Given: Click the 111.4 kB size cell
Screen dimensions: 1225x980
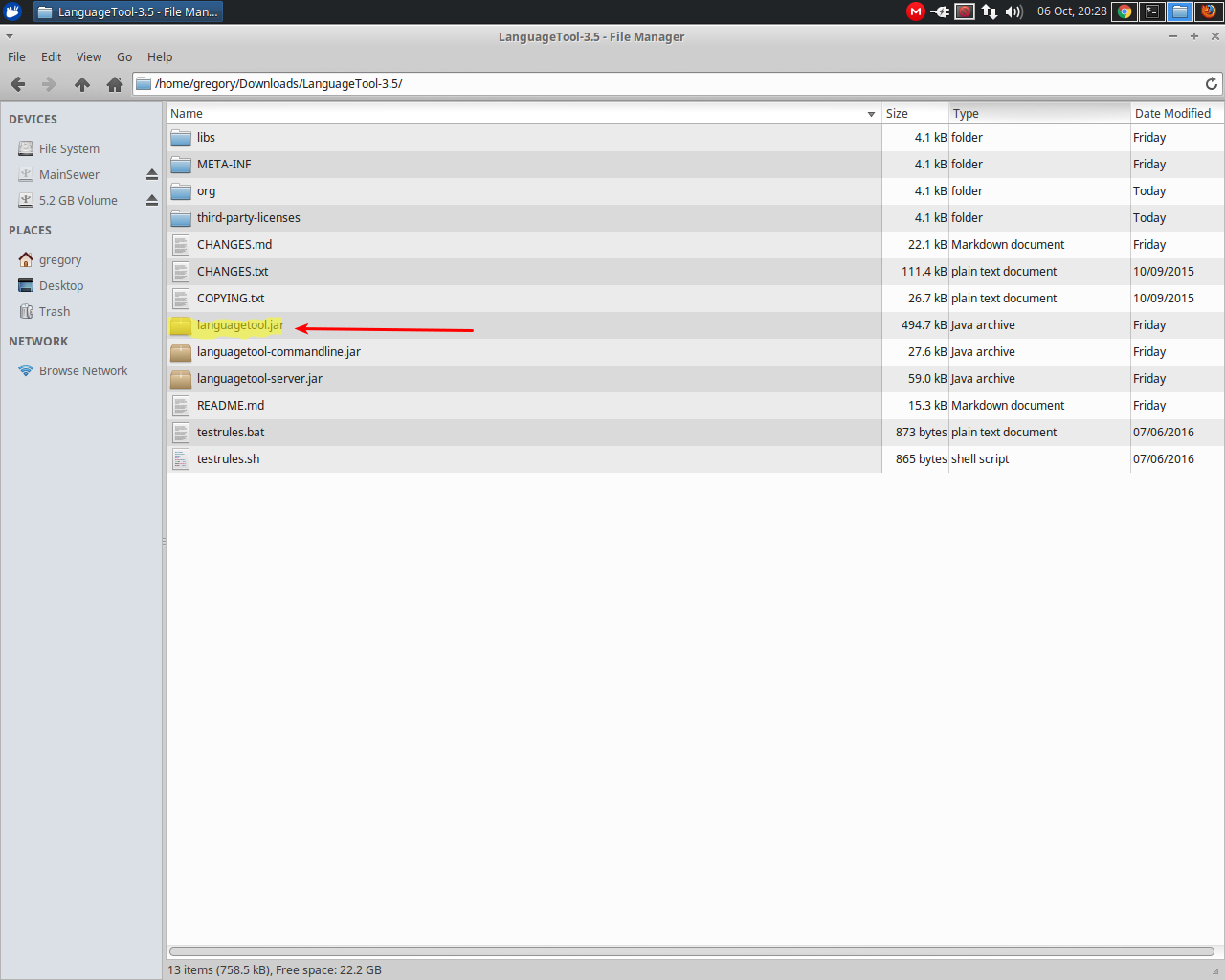Looking at the screenshot, I should tap(924, 272).
